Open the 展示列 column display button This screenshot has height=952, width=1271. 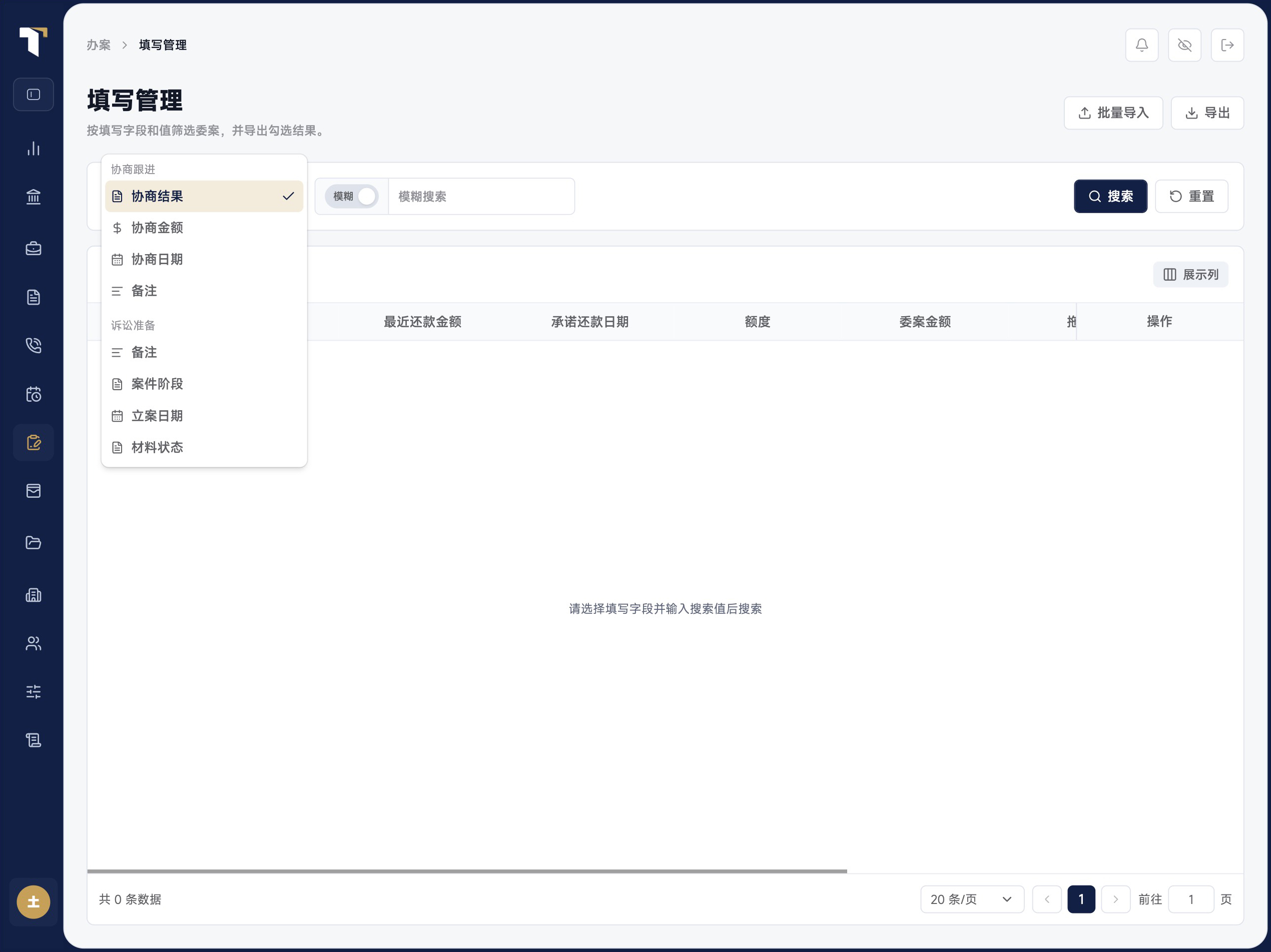(x=1190, y=275)
